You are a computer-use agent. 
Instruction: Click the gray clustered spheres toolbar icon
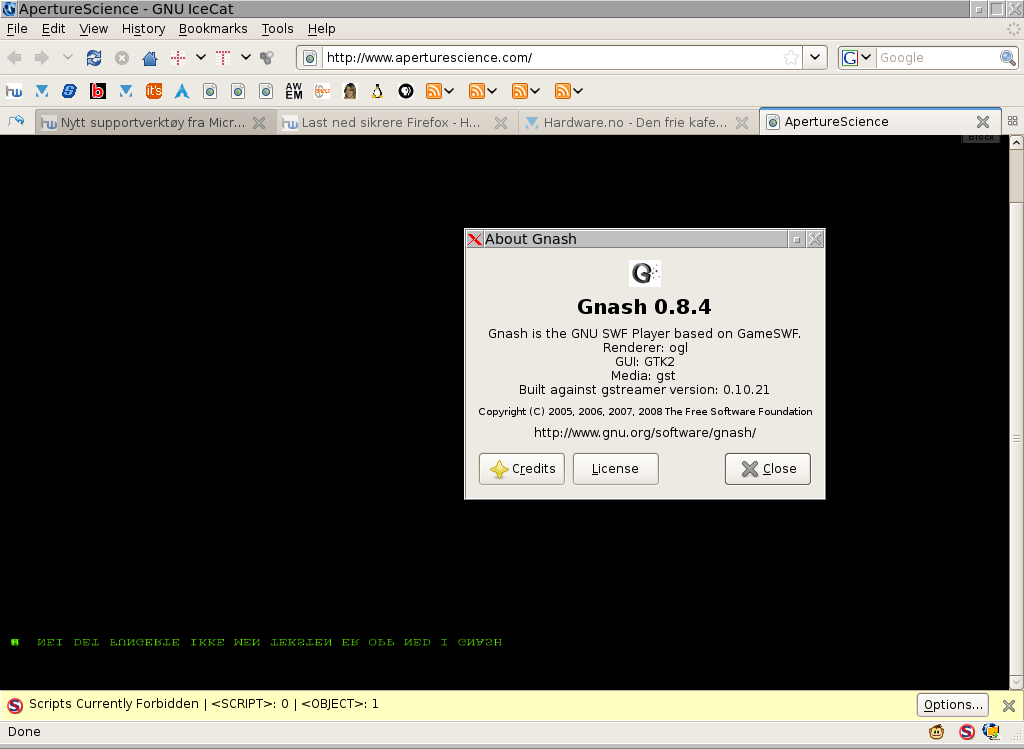266,58
